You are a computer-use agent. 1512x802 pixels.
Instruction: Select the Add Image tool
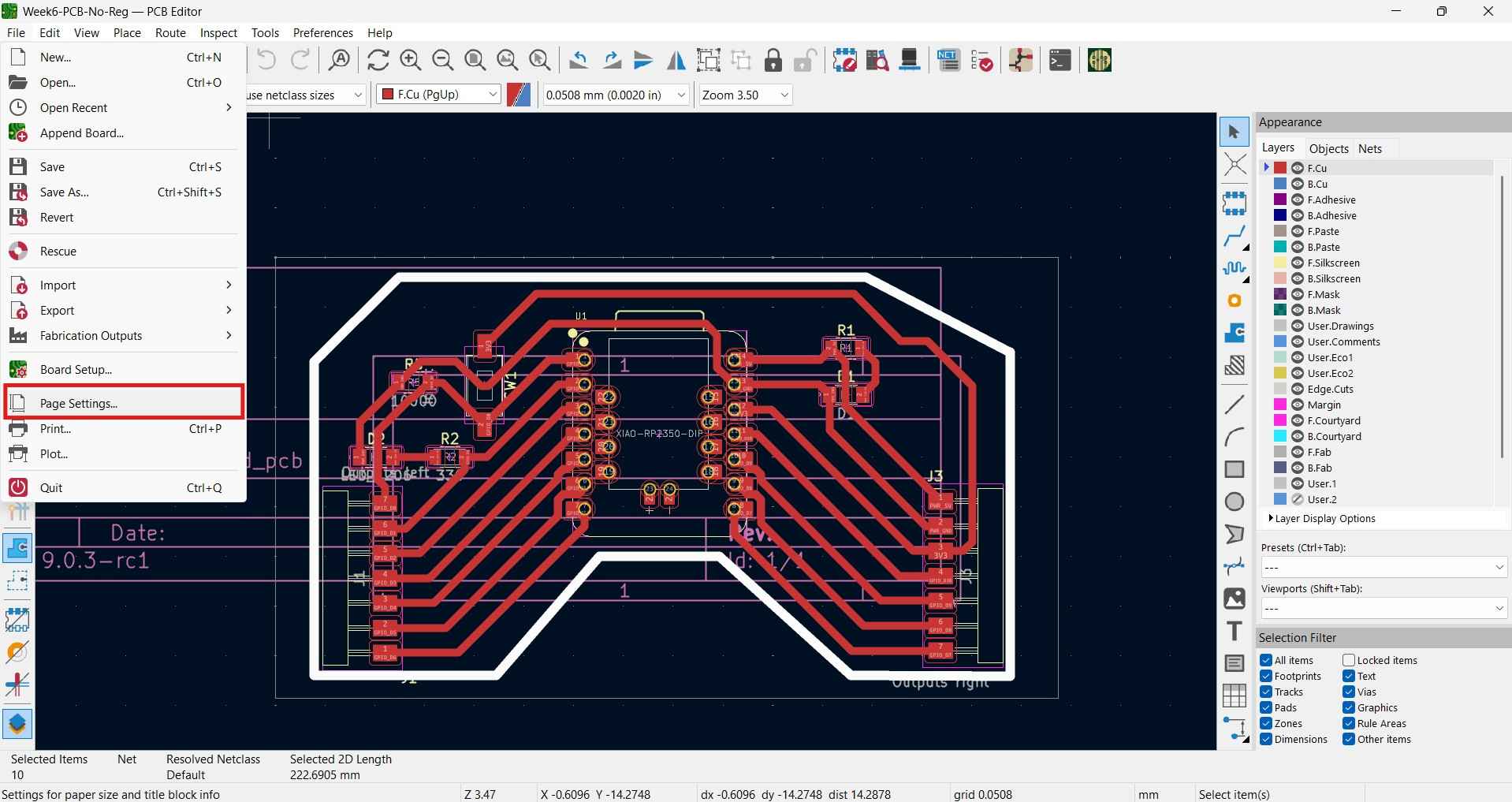pyautogui.click(x=1235, y=599)
